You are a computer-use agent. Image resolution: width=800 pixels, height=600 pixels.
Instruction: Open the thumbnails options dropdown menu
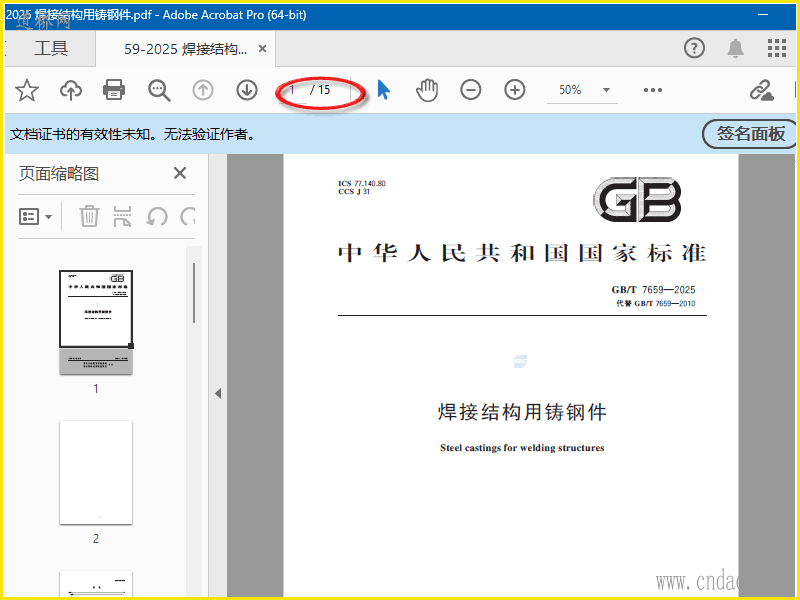point(35,216)
